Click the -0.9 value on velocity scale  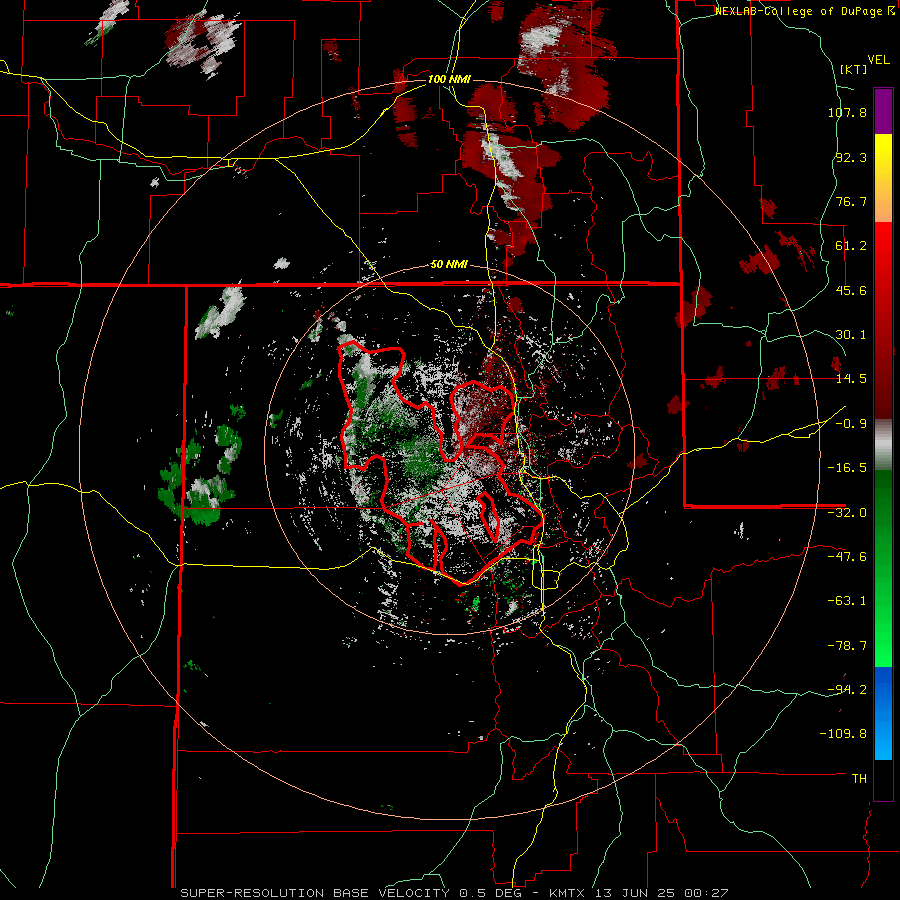[851, 424]
